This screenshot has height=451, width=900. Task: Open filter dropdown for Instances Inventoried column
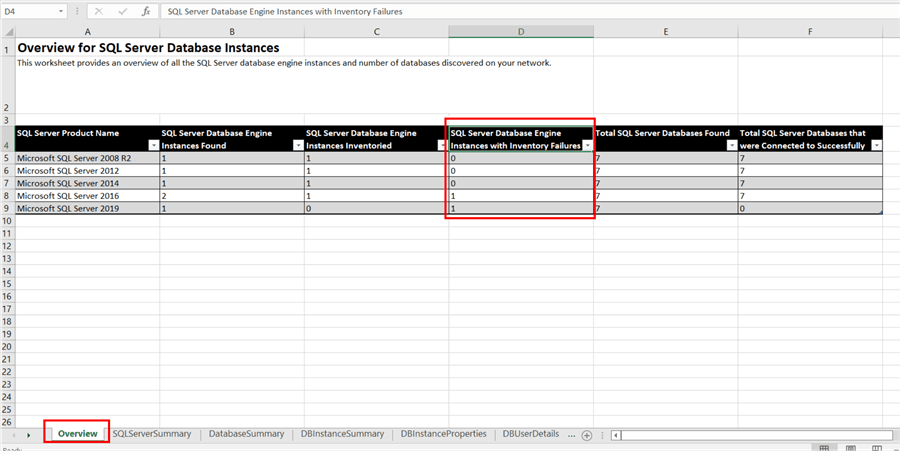click(443, 146)
